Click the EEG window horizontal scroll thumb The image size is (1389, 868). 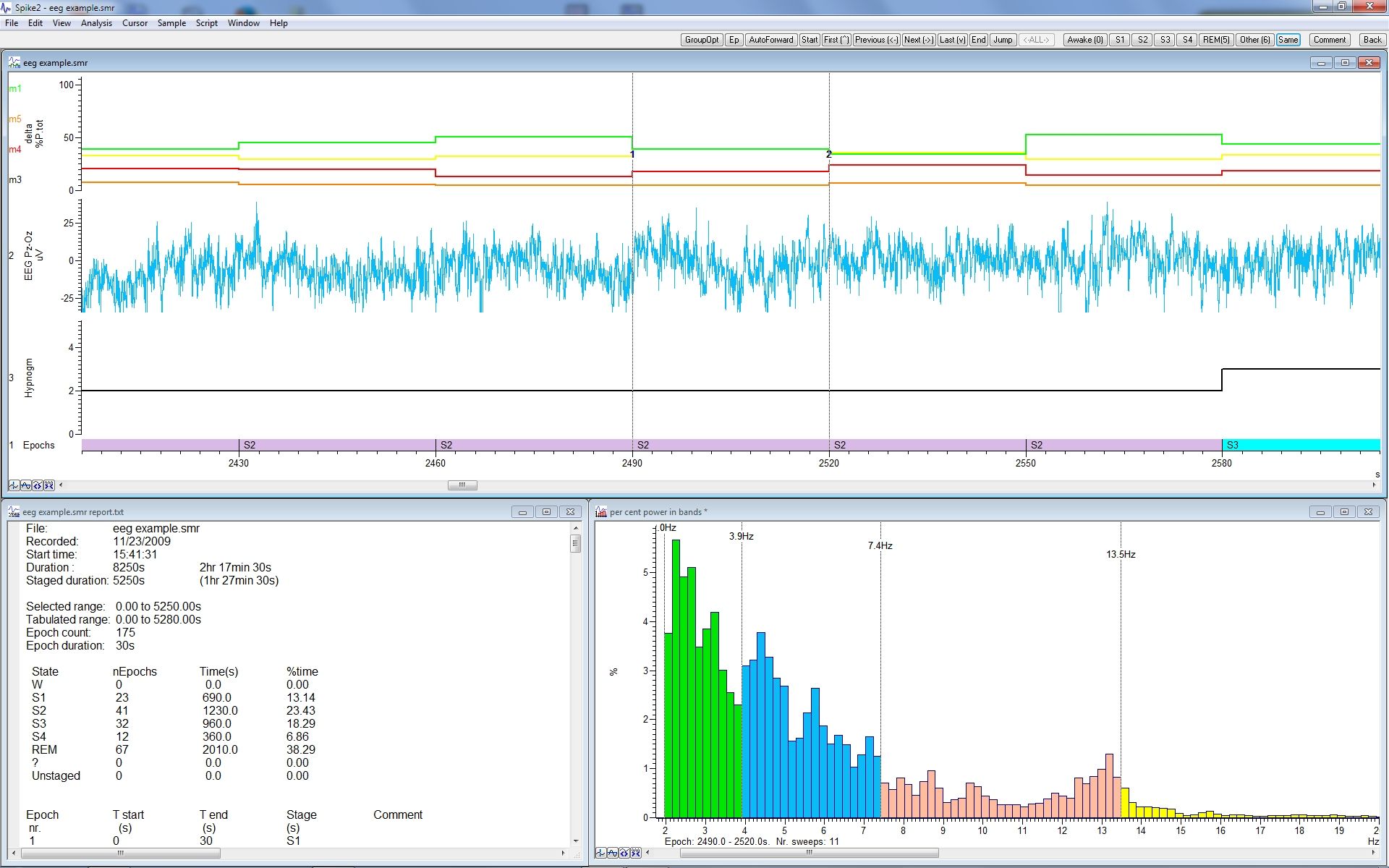coord(462,485)
